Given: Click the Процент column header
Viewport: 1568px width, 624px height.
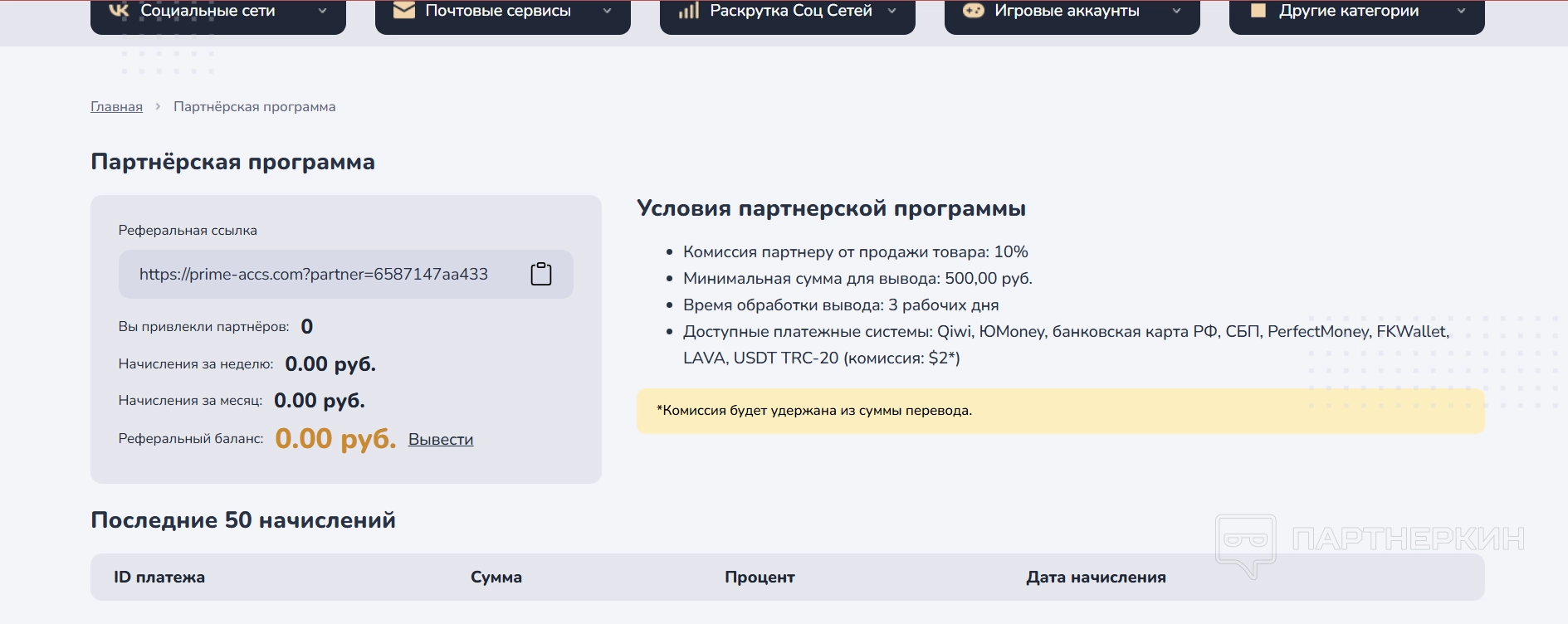Looking at the screenshot, I should pos(760,577).
